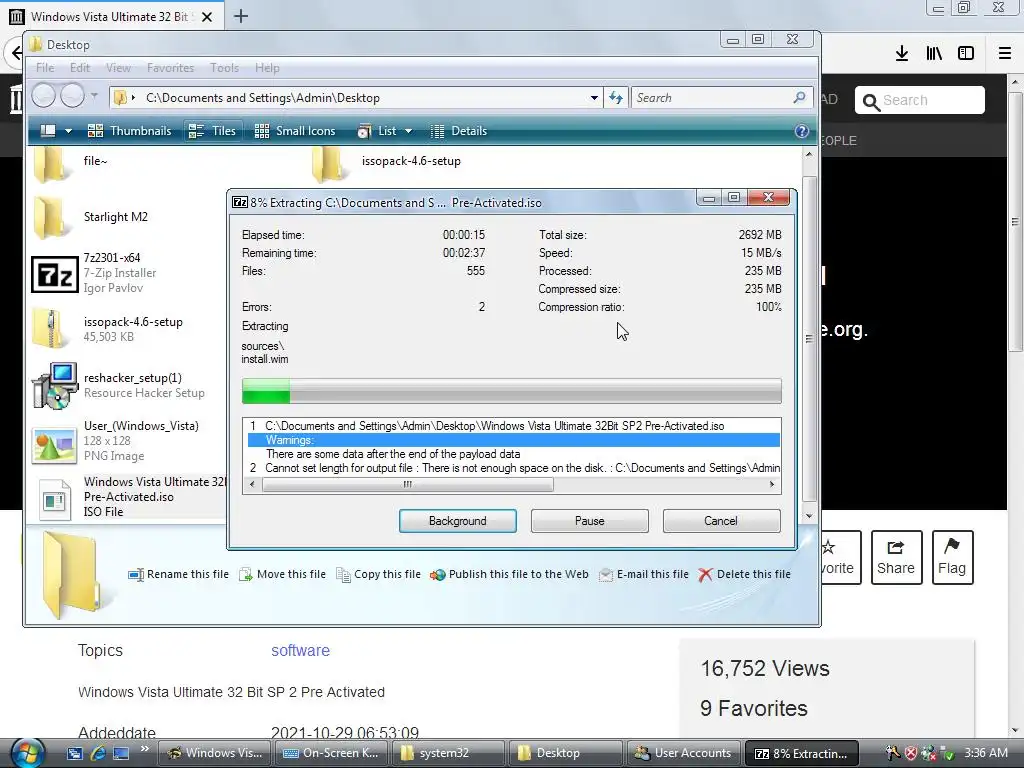Expand the address bar history dropdown
Viewport: 1024px width, 768px height.
[594, 98]
